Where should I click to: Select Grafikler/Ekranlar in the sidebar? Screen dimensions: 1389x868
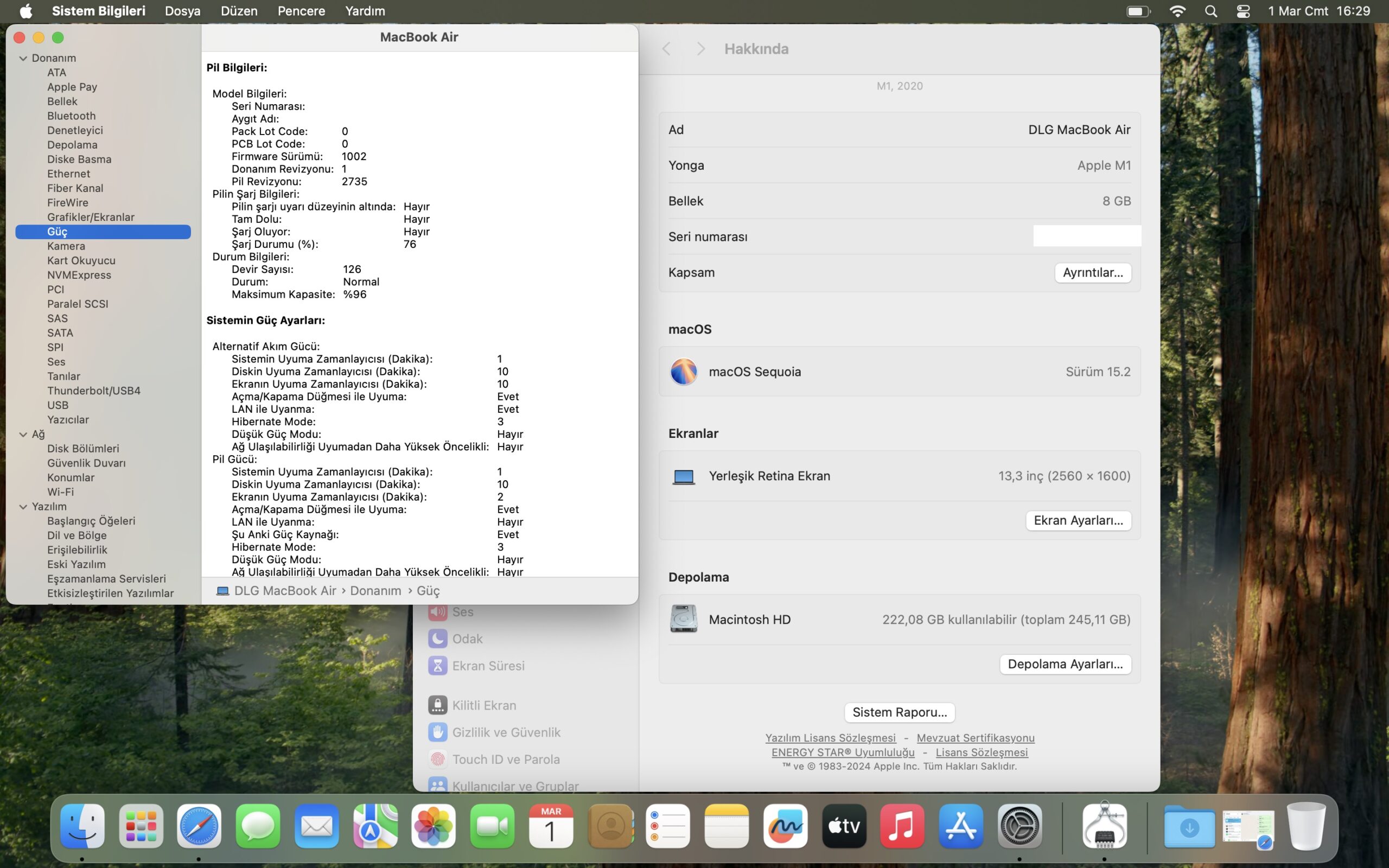coord(91,218)
